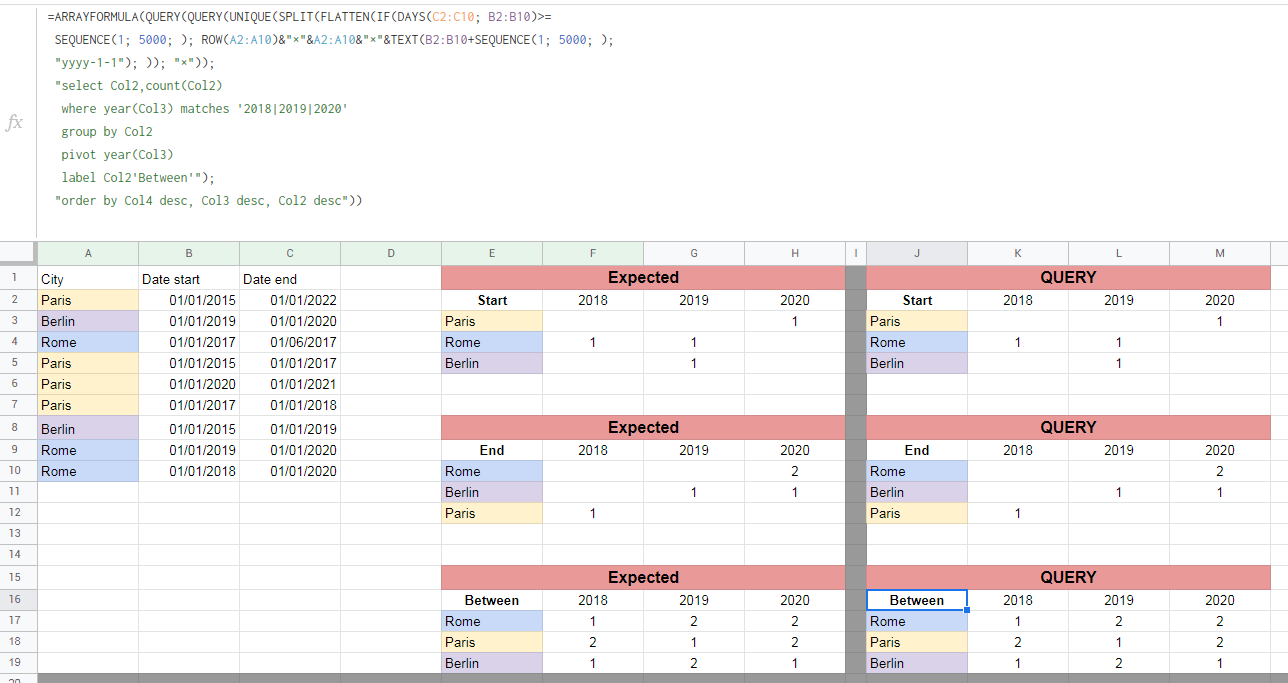Select column K header
The image size is (1288, 683).
coord(1018,254)
